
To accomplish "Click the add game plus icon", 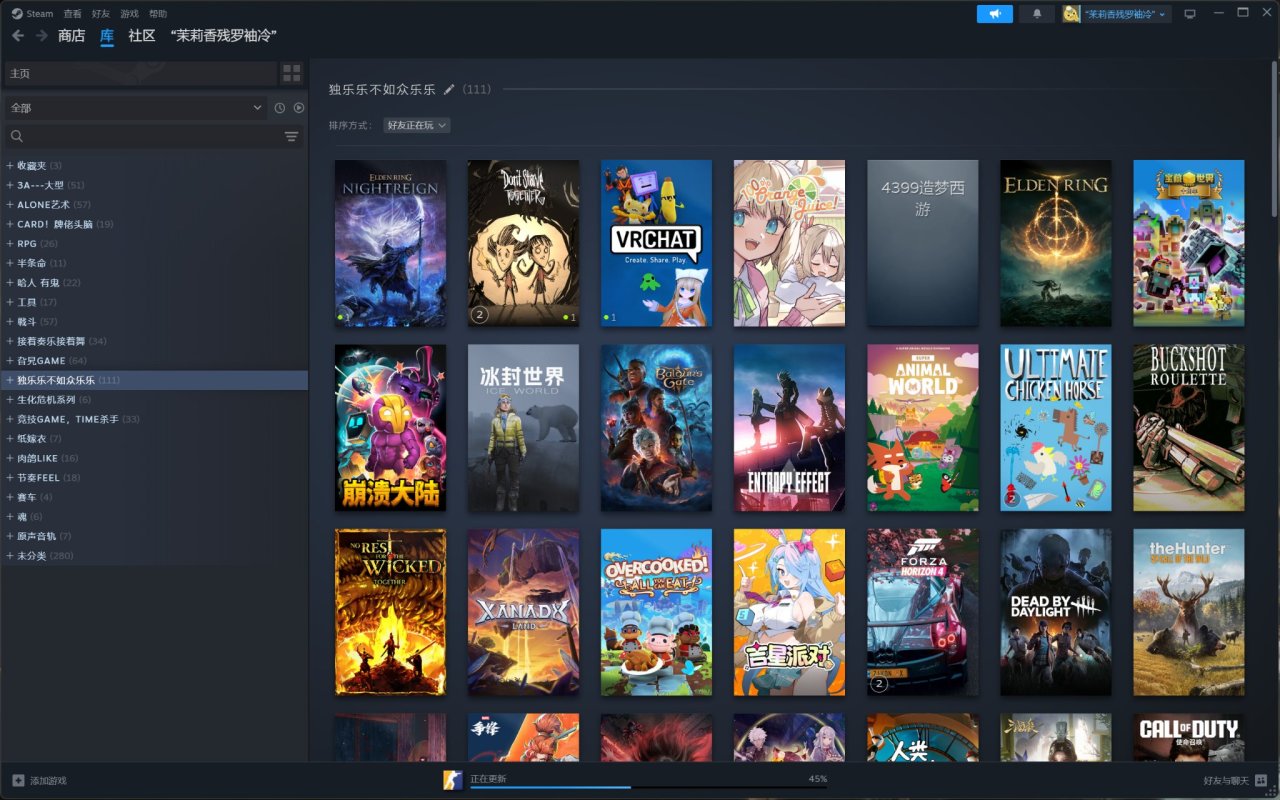I will coord(18,780).
